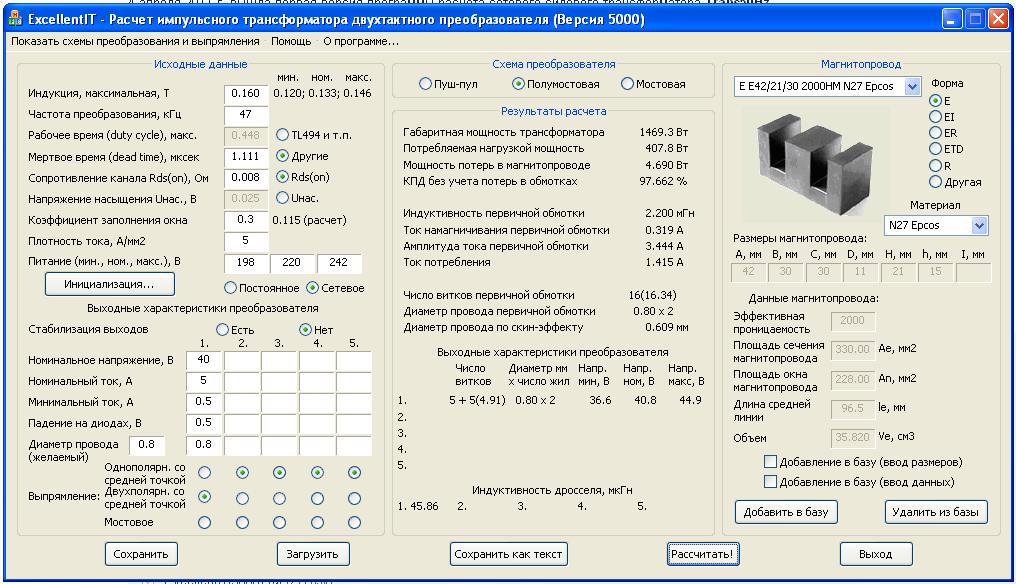Click the current density field 5
1016x584 pixels.
pos(246,240)
